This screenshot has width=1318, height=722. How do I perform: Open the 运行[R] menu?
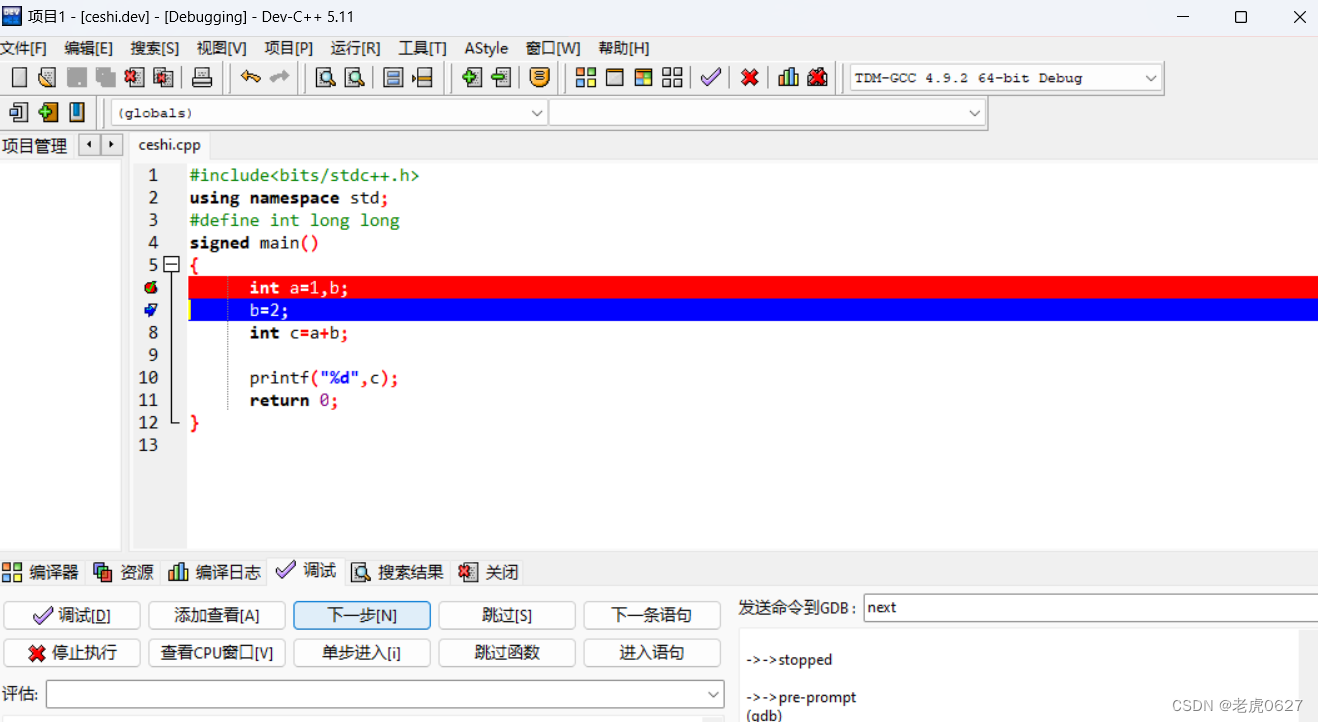coord(356,48)
